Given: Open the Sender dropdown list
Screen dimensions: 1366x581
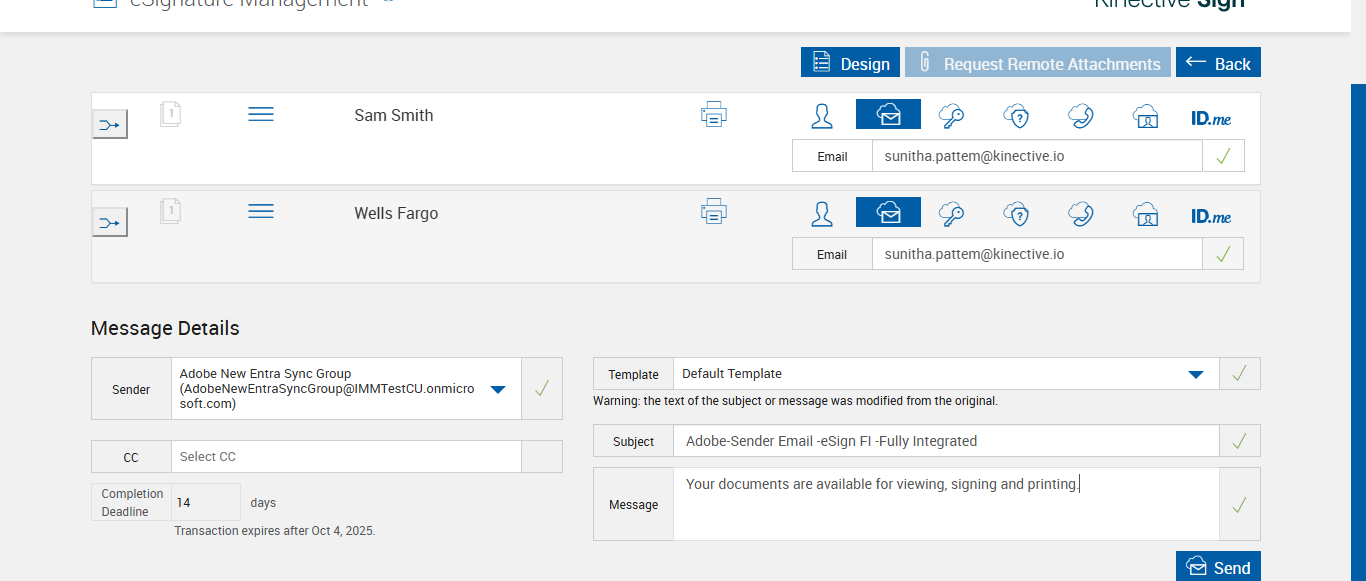Looking at the screenshot, I should pyautogui.click(x=498, y=389).
